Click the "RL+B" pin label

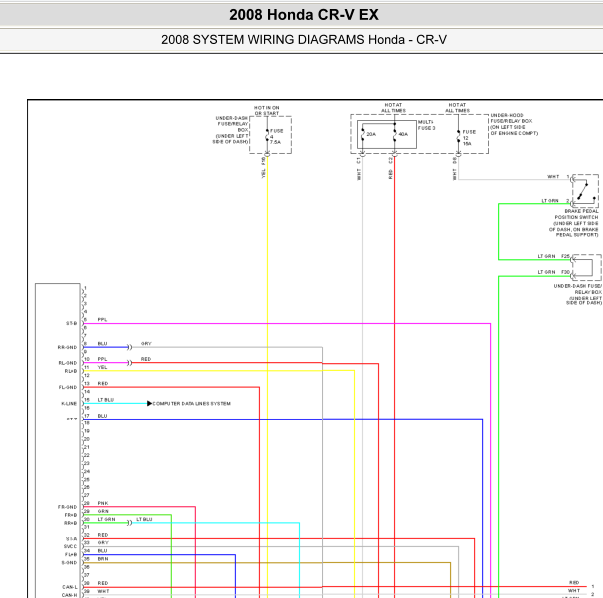tap(71, 371)
